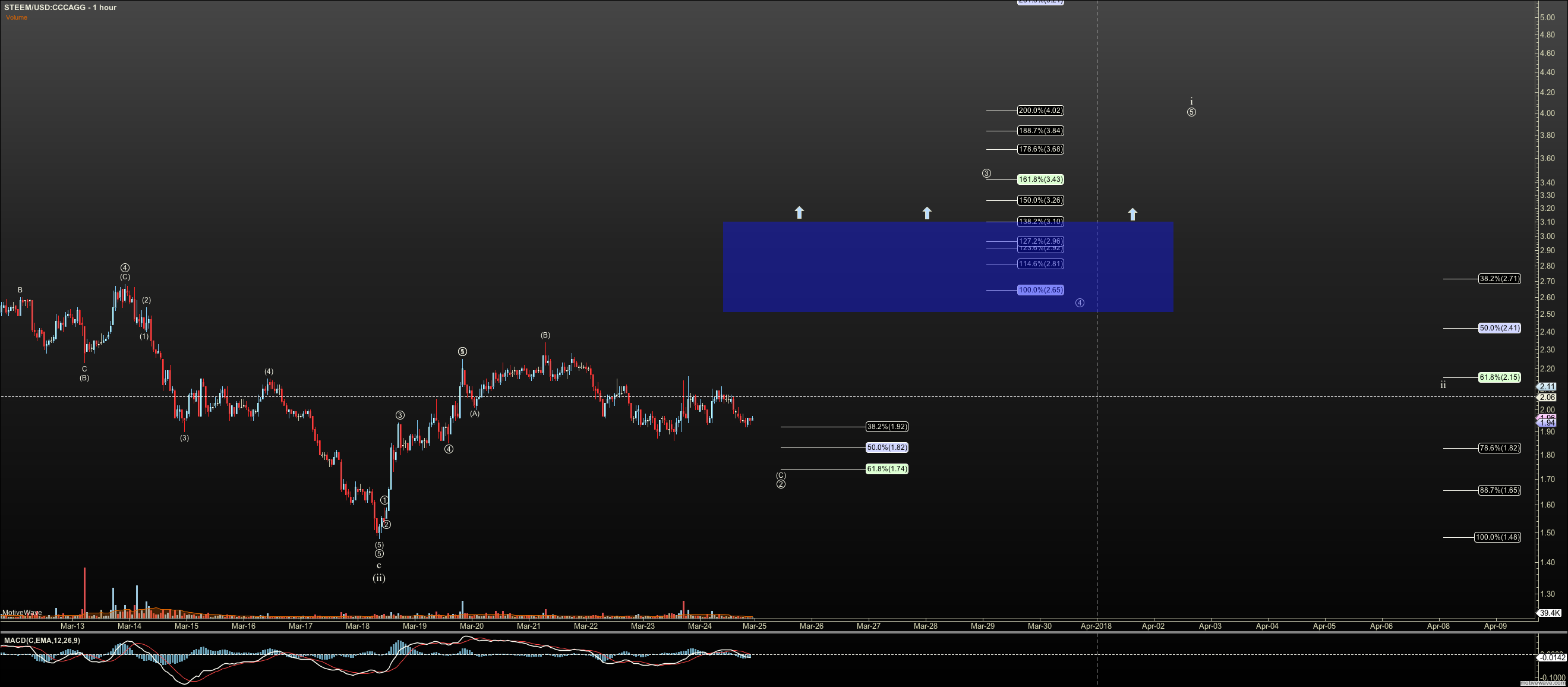
Task: Click the 50.0%(2.41) retracement label
Action: [x=1500, y=328]
